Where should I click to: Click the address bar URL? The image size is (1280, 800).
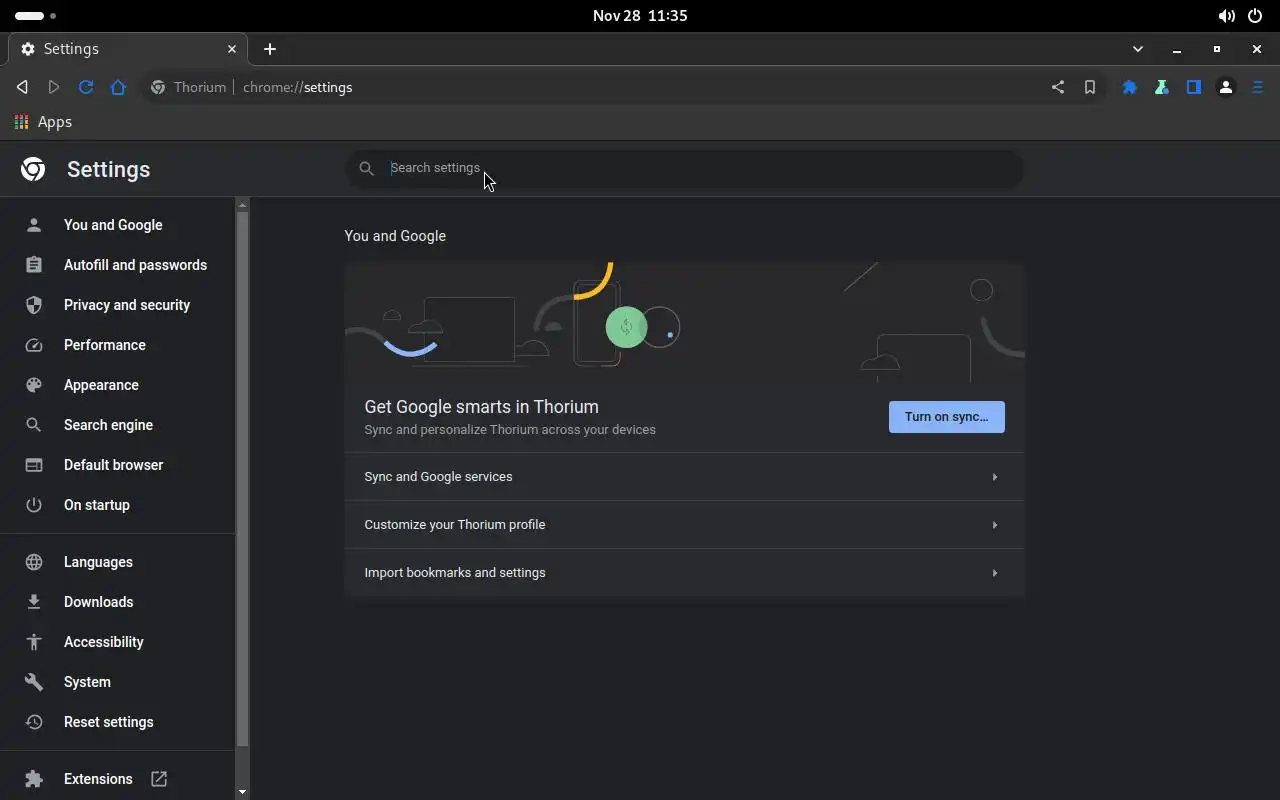(298, 87)
